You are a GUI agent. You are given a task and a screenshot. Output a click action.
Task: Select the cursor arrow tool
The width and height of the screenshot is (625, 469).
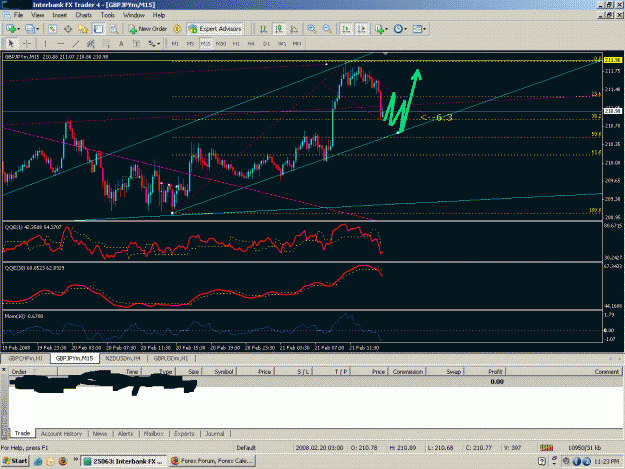[11, 43]
